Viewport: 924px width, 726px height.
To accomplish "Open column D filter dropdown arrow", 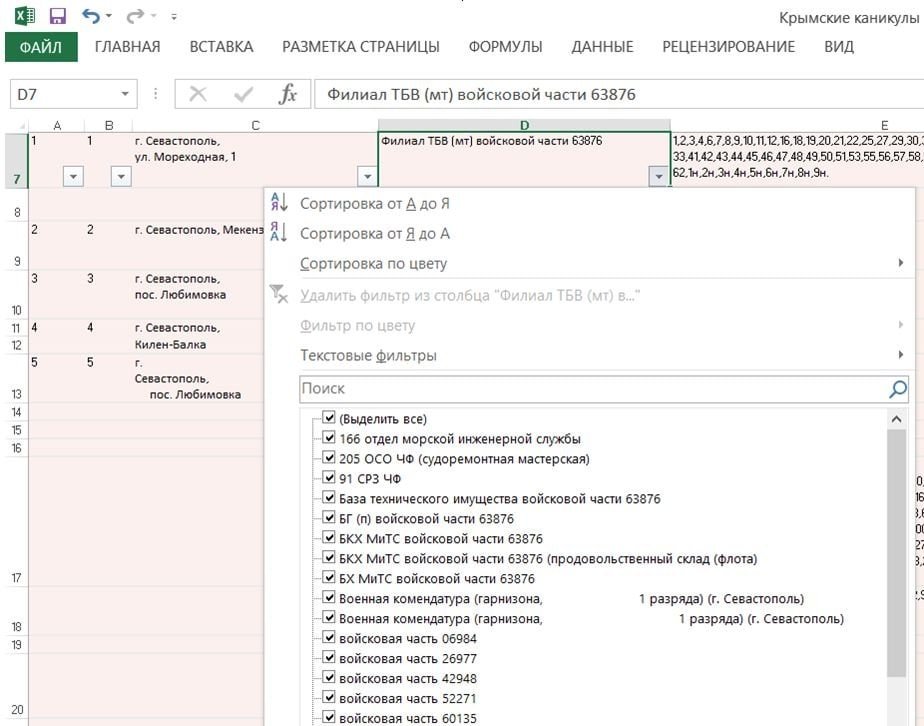I will (657, 176).
